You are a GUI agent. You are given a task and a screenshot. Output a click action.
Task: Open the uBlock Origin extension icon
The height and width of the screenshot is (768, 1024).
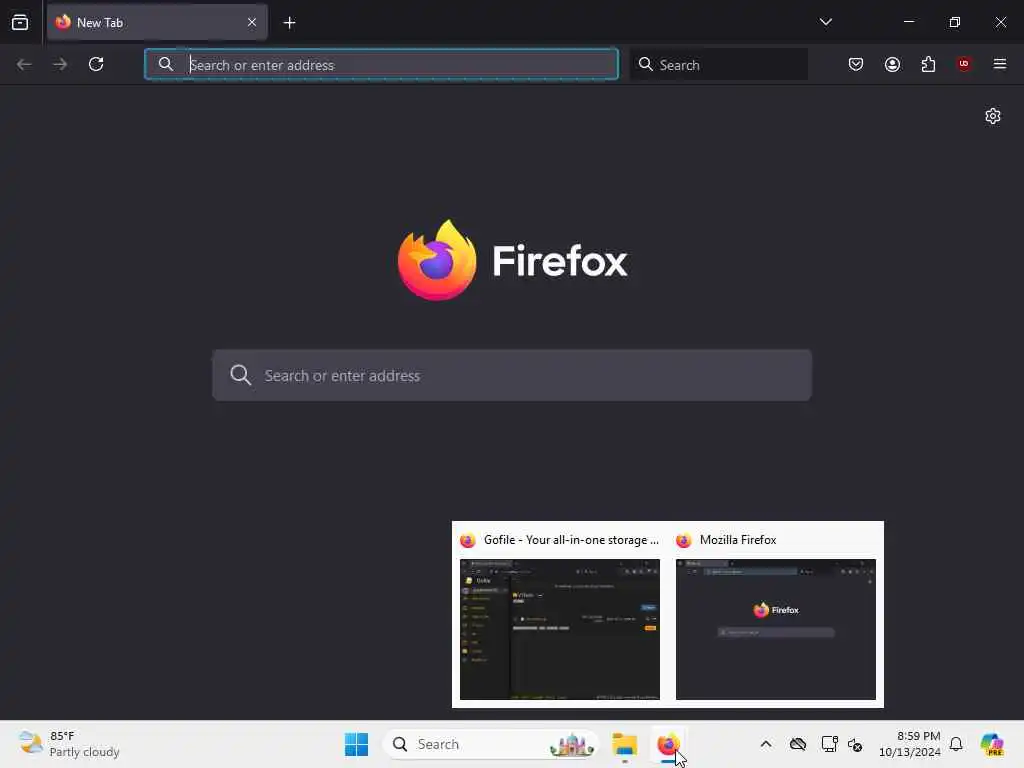coord(964,64)
